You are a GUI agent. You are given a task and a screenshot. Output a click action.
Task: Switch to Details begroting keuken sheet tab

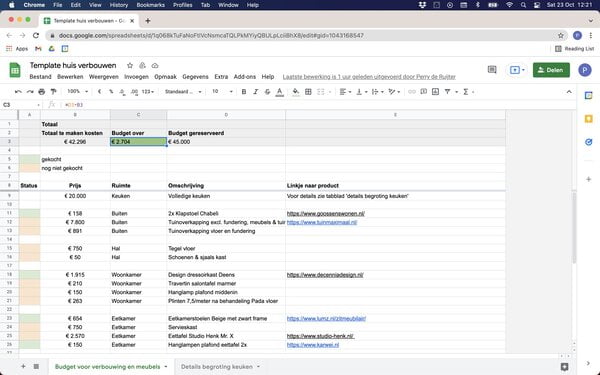pos(217,367)
